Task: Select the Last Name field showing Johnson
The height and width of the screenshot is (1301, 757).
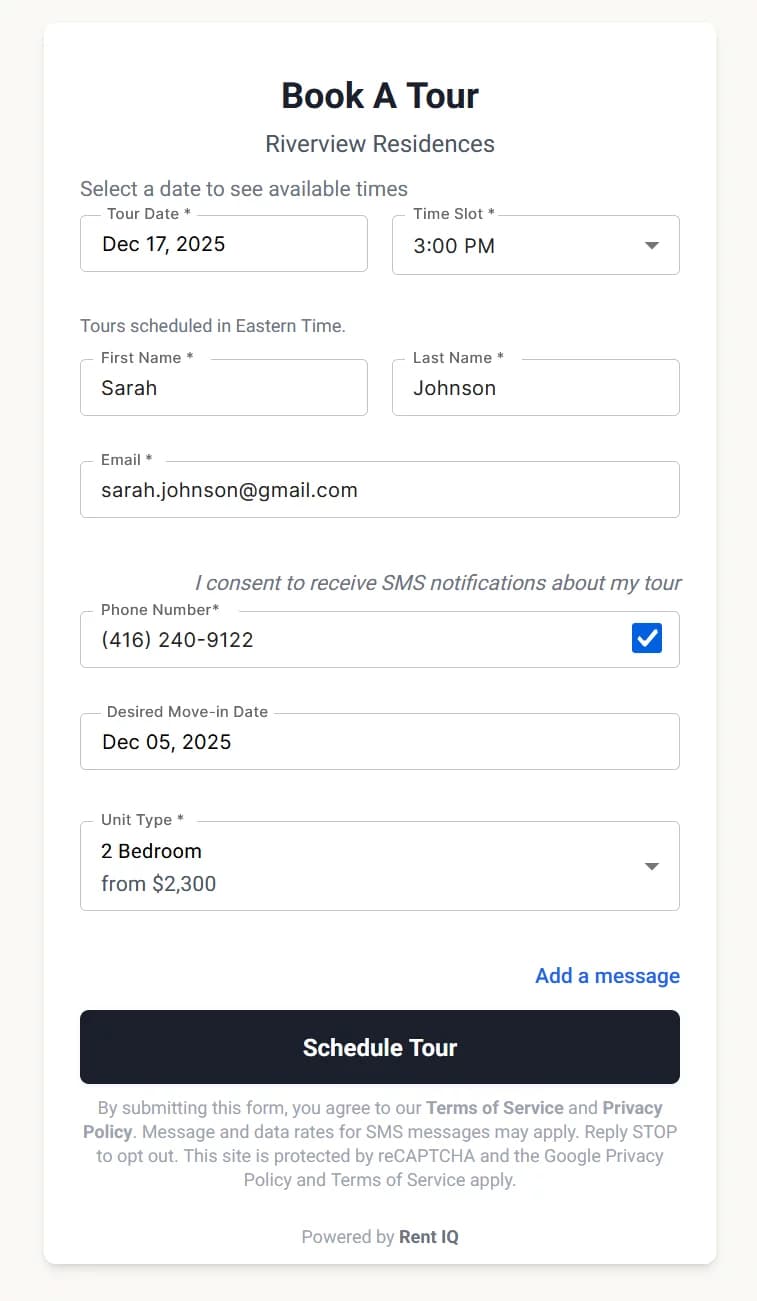Action: pos(535,388)
